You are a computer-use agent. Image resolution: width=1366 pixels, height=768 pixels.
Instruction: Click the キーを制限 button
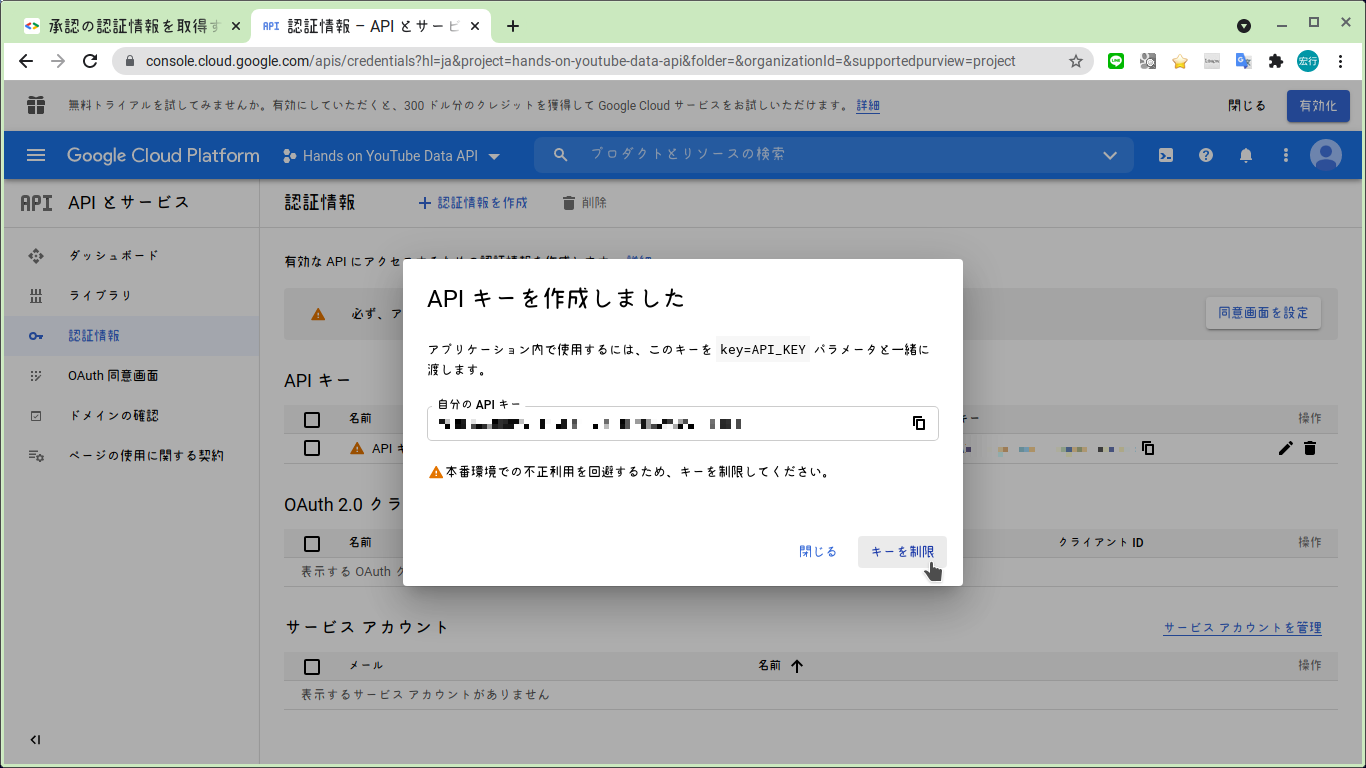pos(902,551)
